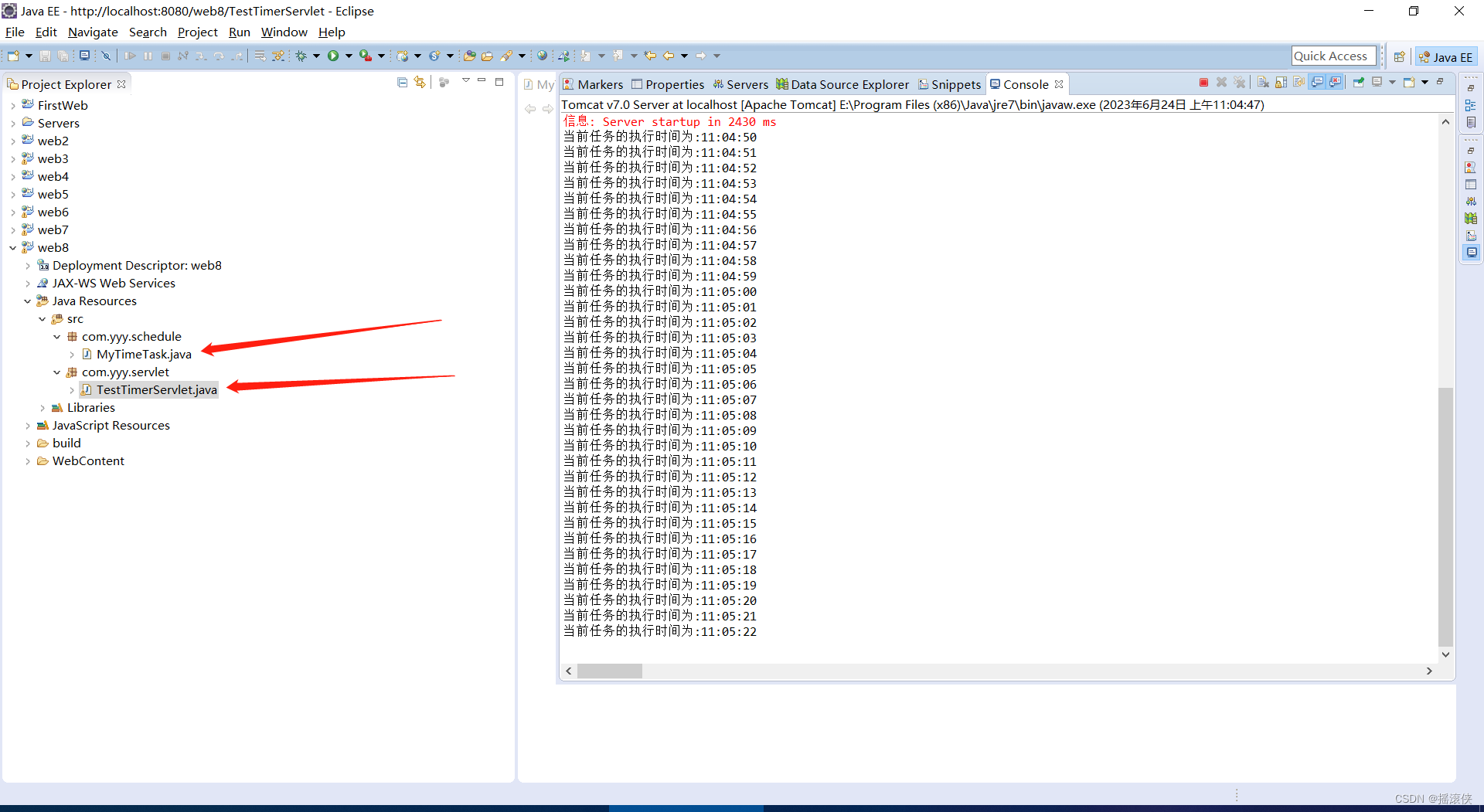
Task: Click the Quick Access input field
Action: click(1333, 56)
